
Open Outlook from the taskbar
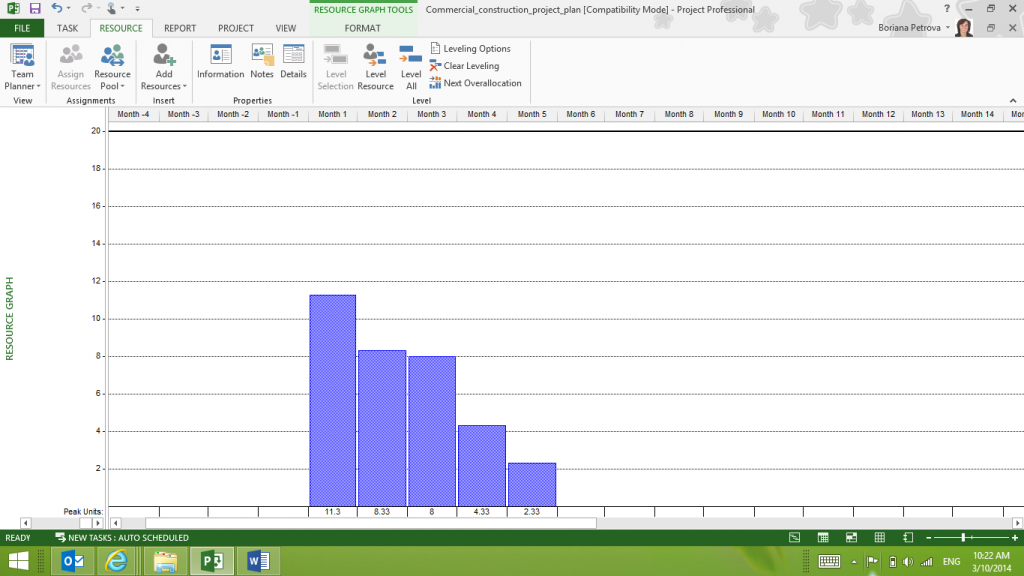(x=72, y=561)
